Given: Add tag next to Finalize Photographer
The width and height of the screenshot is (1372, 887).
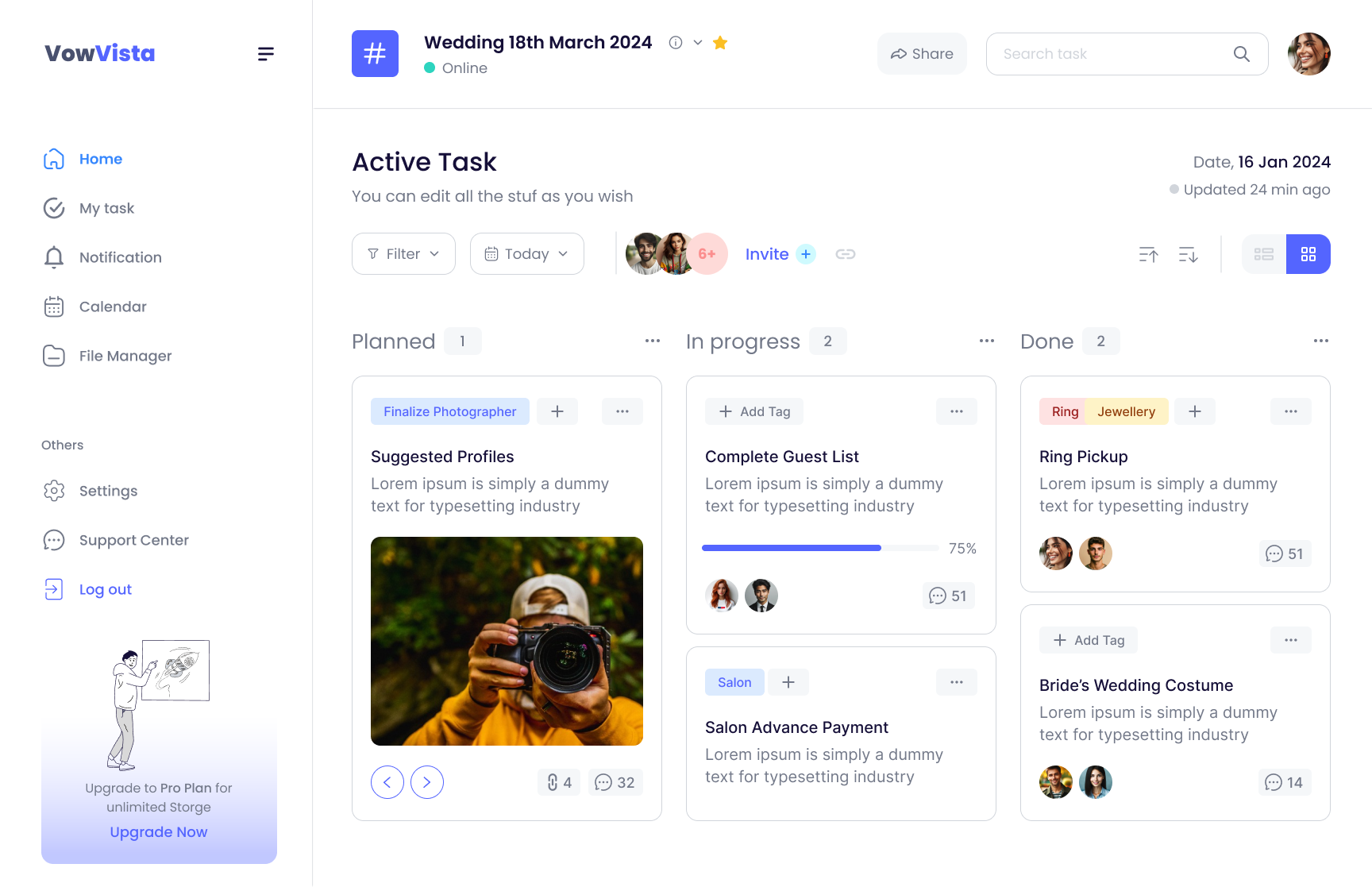Looking at the screenshot, I should pos(557,411).
